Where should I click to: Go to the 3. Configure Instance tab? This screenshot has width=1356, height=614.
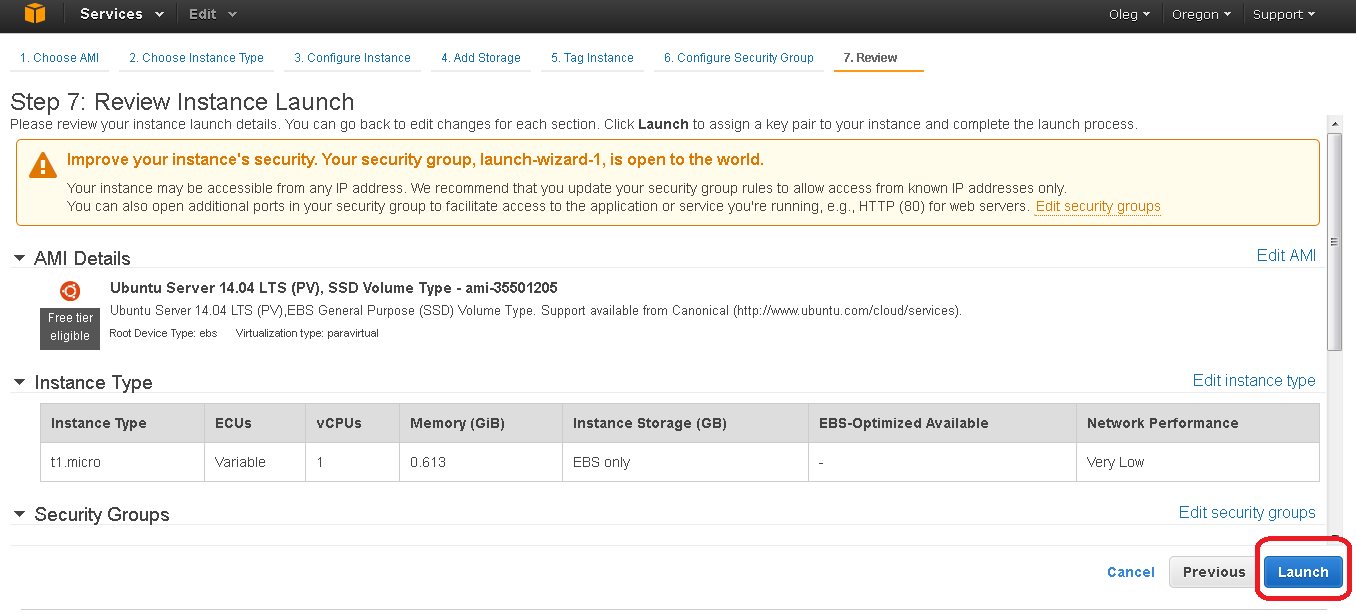point(352,58)
